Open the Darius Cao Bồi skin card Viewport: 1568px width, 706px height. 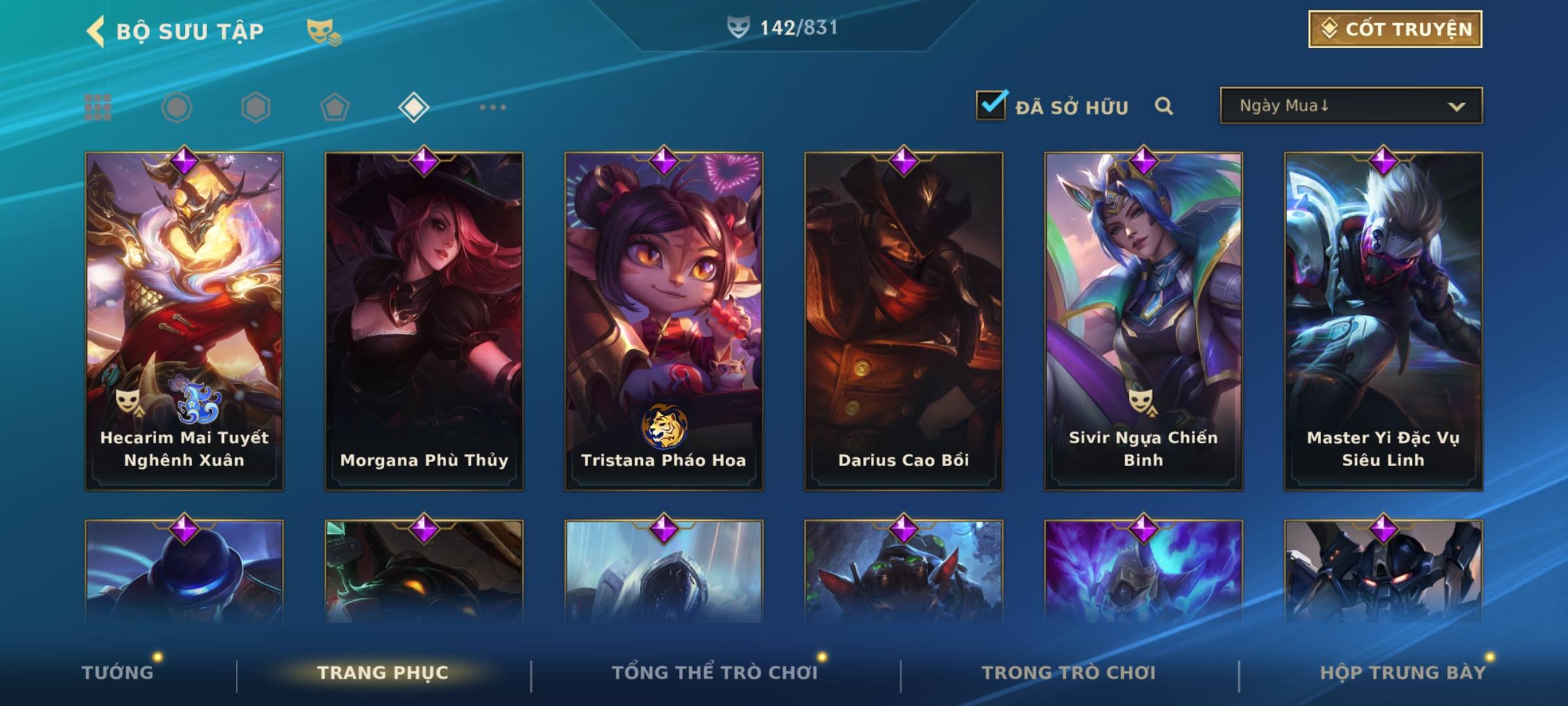[904, 321]
